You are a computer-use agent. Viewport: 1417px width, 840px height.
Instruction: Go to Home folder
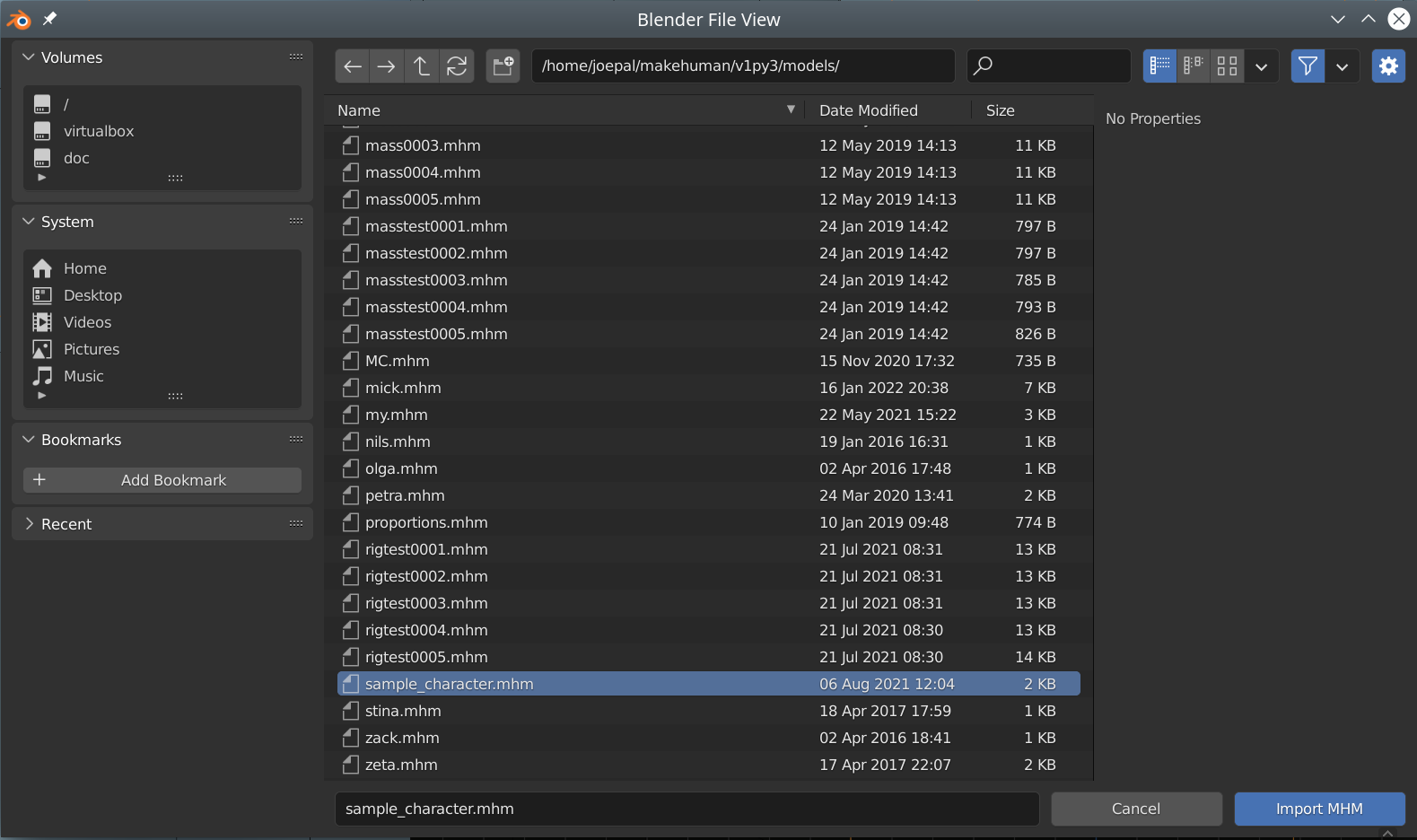tap(162, 268)
